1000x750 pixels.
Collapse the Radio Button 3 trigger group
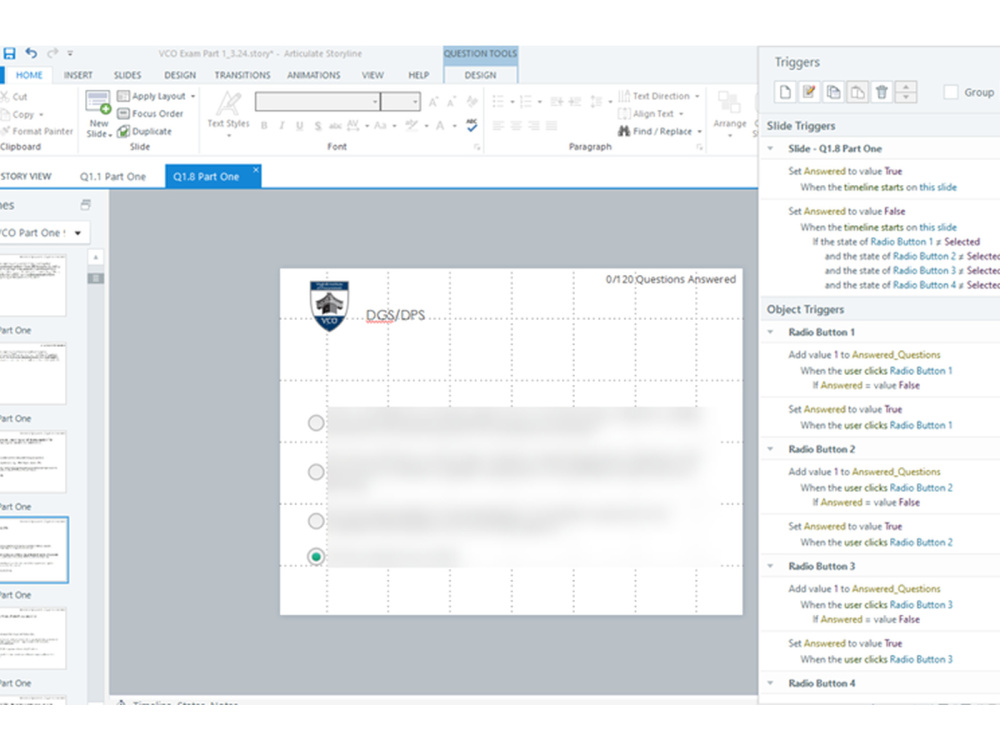[770, 566]
